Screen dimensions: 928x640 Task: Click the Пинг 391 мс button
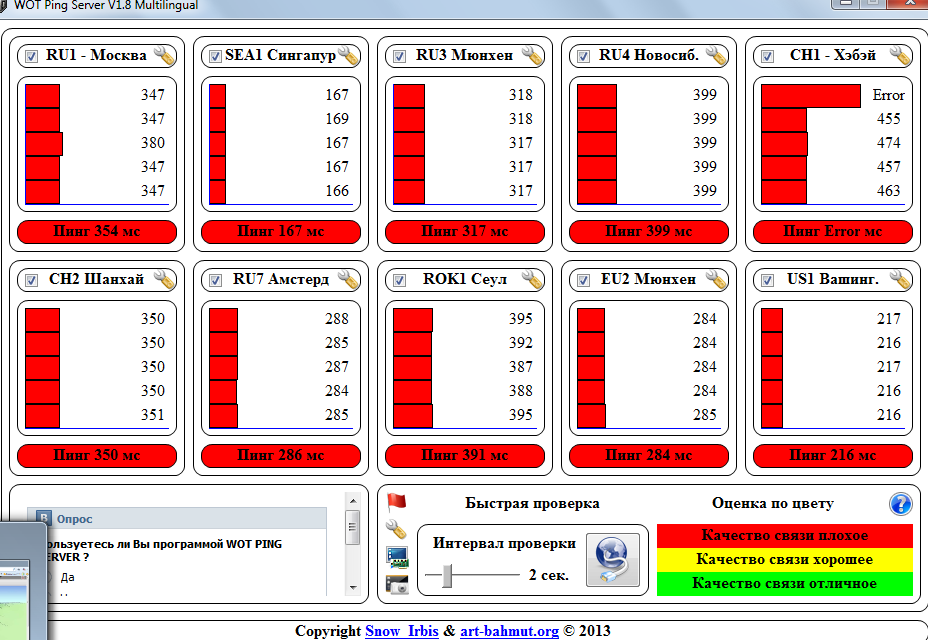[x=465, y=455]
